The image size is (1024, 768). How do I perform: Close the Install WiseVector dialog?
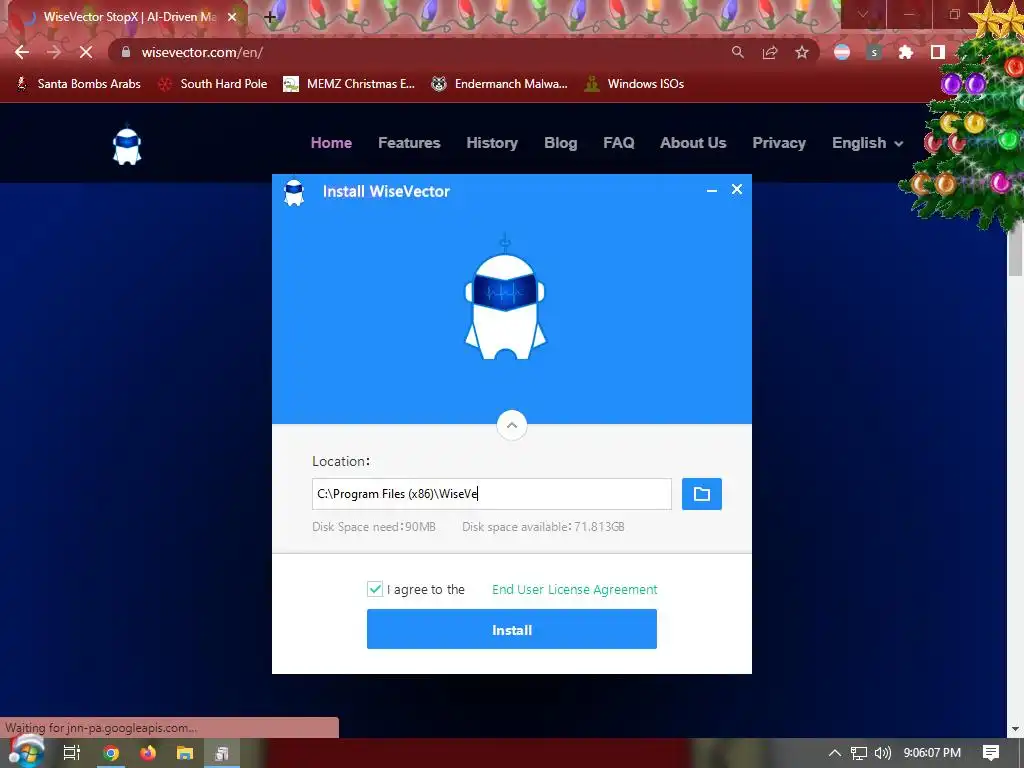click(x=737, y=189)
